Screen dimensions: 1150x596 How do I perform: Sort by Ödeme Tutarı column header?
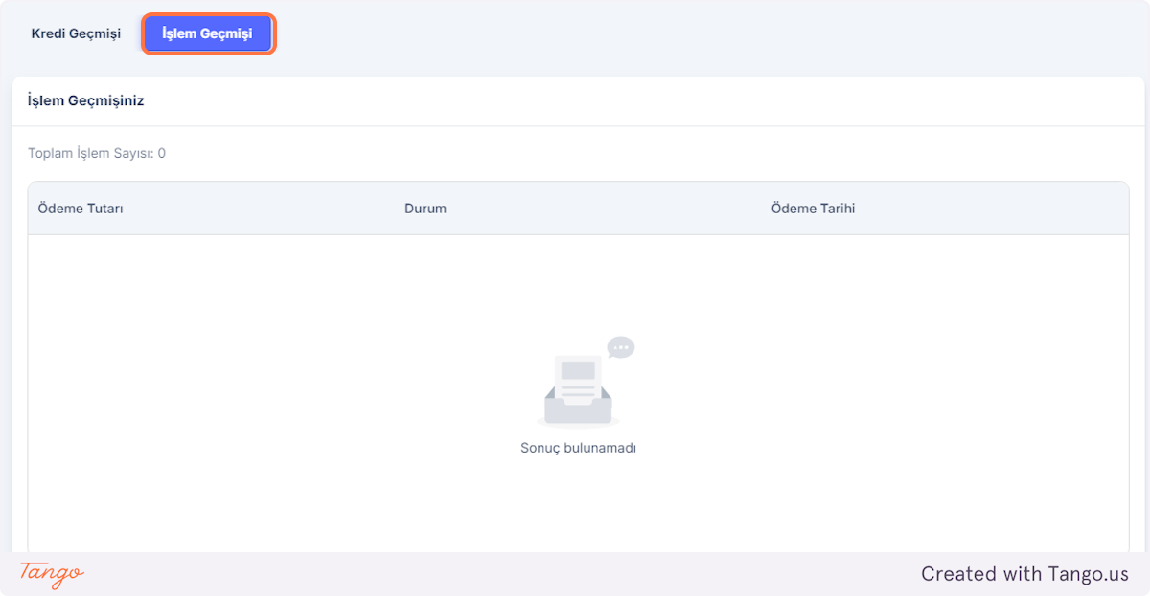coord(80,208)
